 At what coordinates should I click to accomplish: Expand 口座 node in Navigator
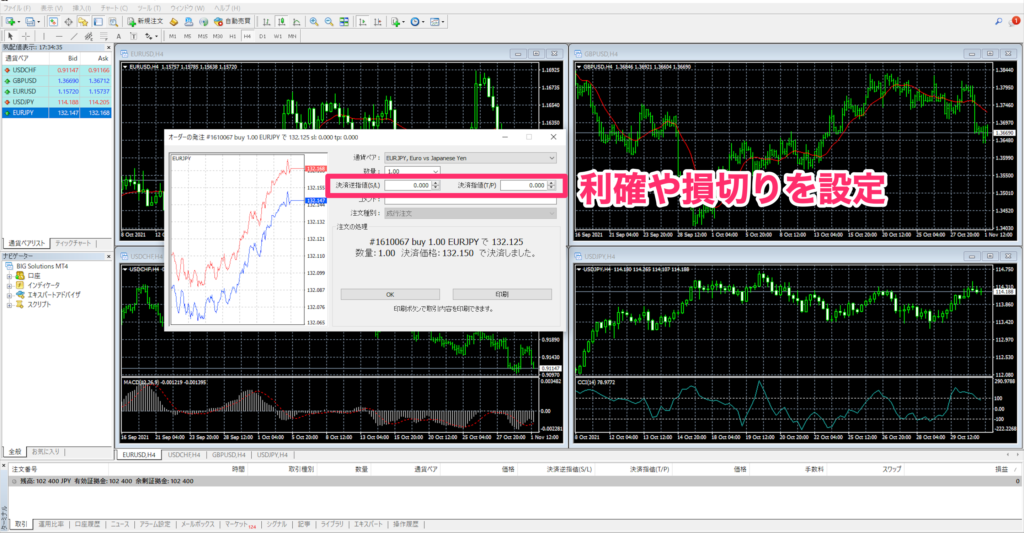[x=9, y=276]
